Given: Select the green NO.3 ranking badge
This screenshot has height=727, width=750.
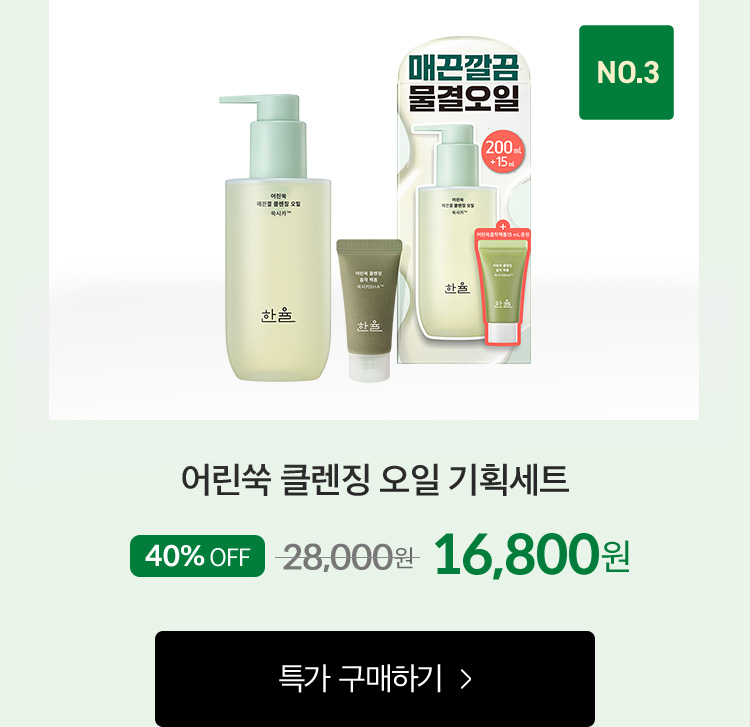Looking at the screenshot, I should 626,72.
